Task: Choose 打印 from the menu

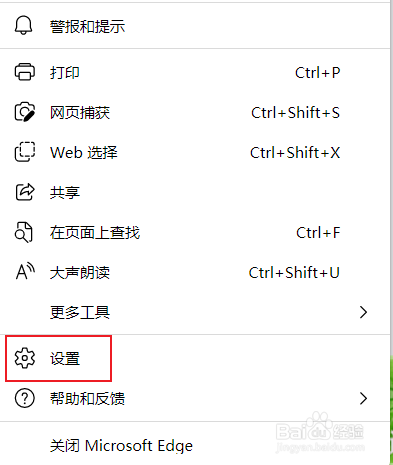Action: [195, 72]
